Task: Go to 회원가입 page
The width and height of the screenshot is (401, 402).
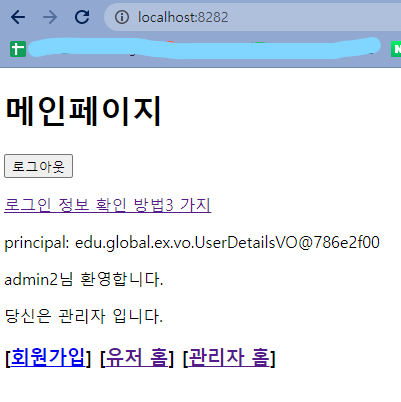Action: point(48,357)
